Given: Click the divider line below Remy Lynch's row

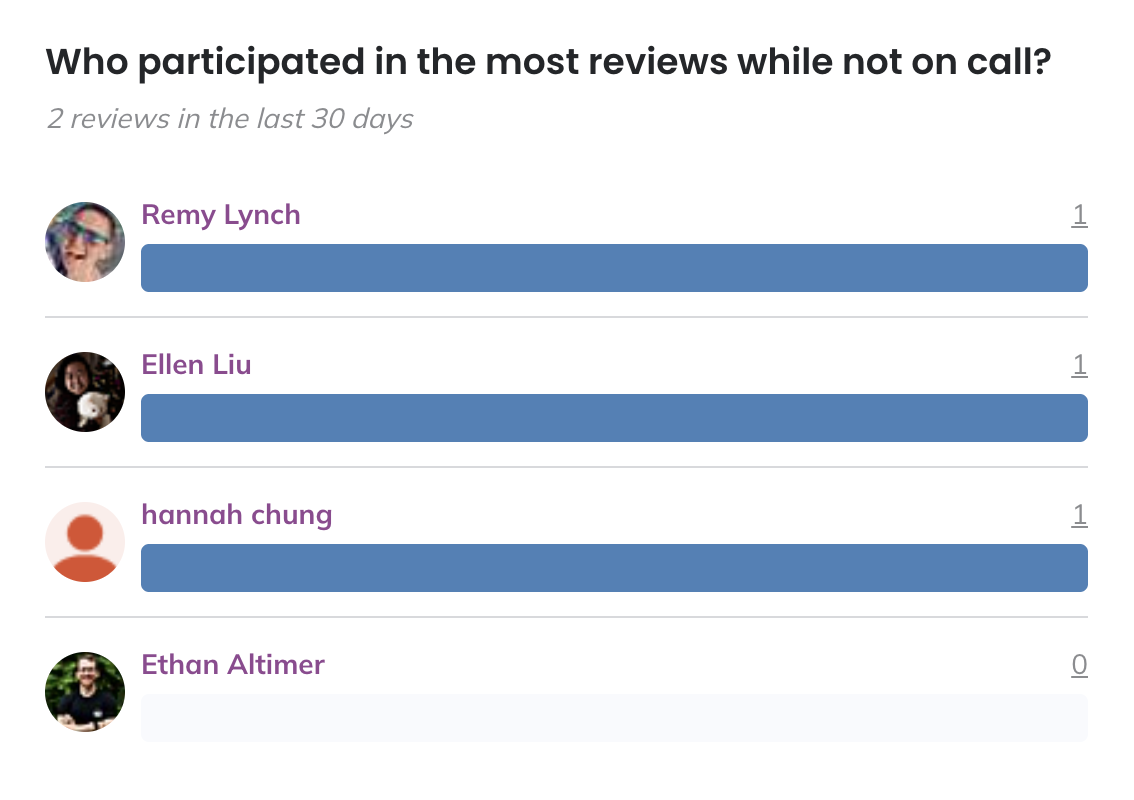Looking at the screenshot, I should [x=566, y=317].
